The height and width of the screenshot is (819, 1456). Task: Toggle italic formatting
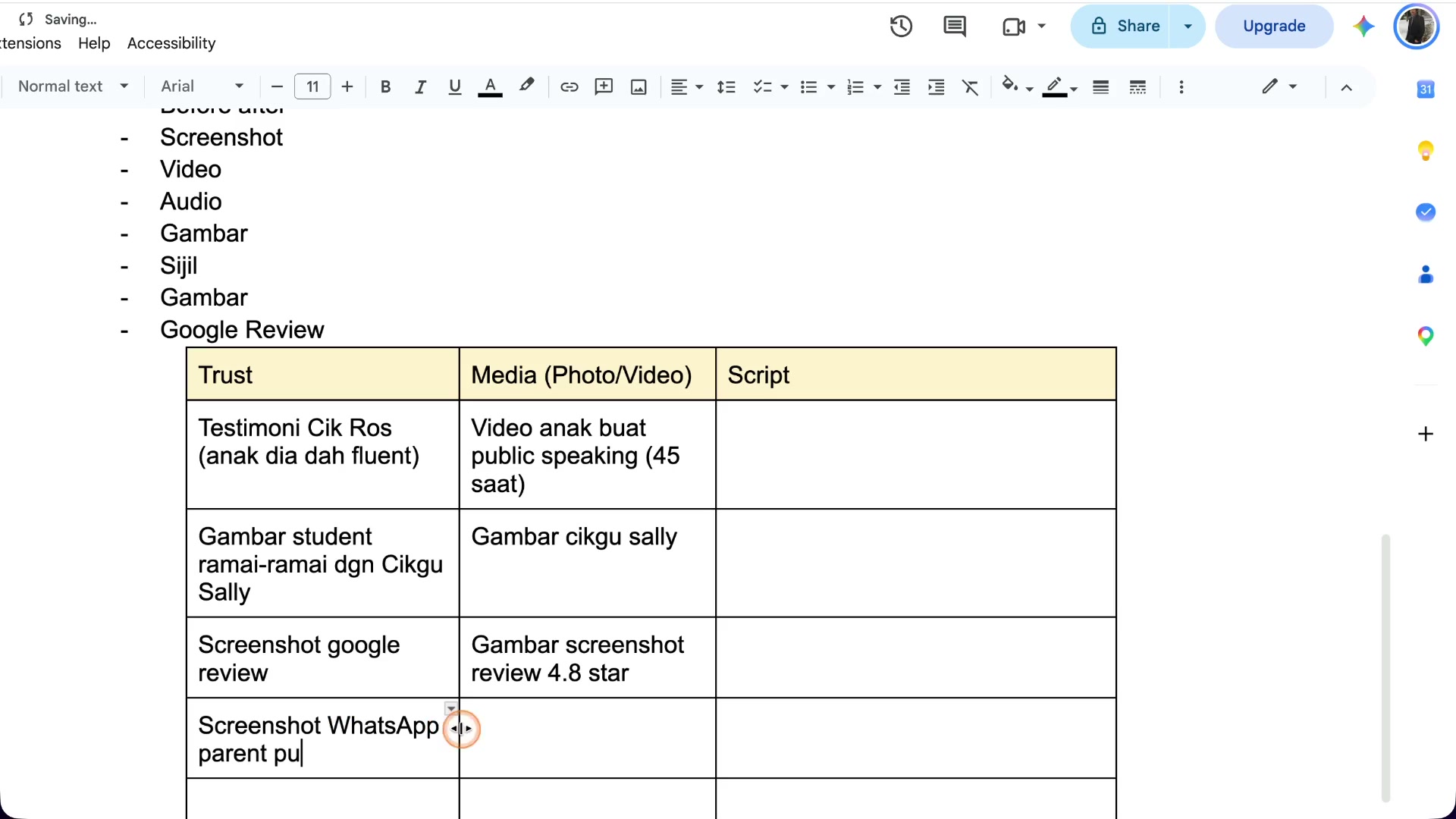coord(420,87)
